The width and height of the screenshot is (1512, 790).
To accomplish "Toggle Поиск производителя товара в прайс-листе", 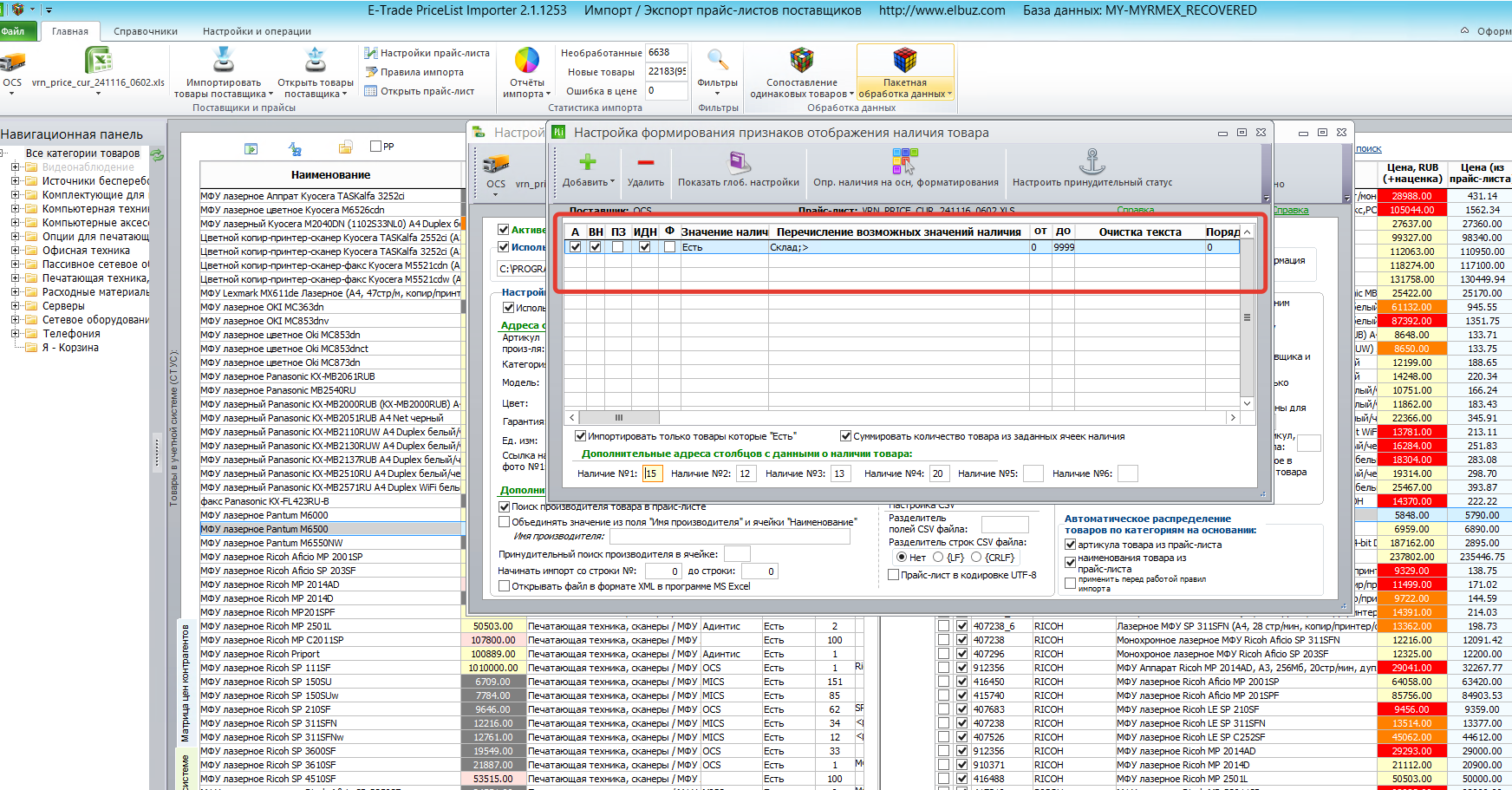I will (x=504, y=506).
